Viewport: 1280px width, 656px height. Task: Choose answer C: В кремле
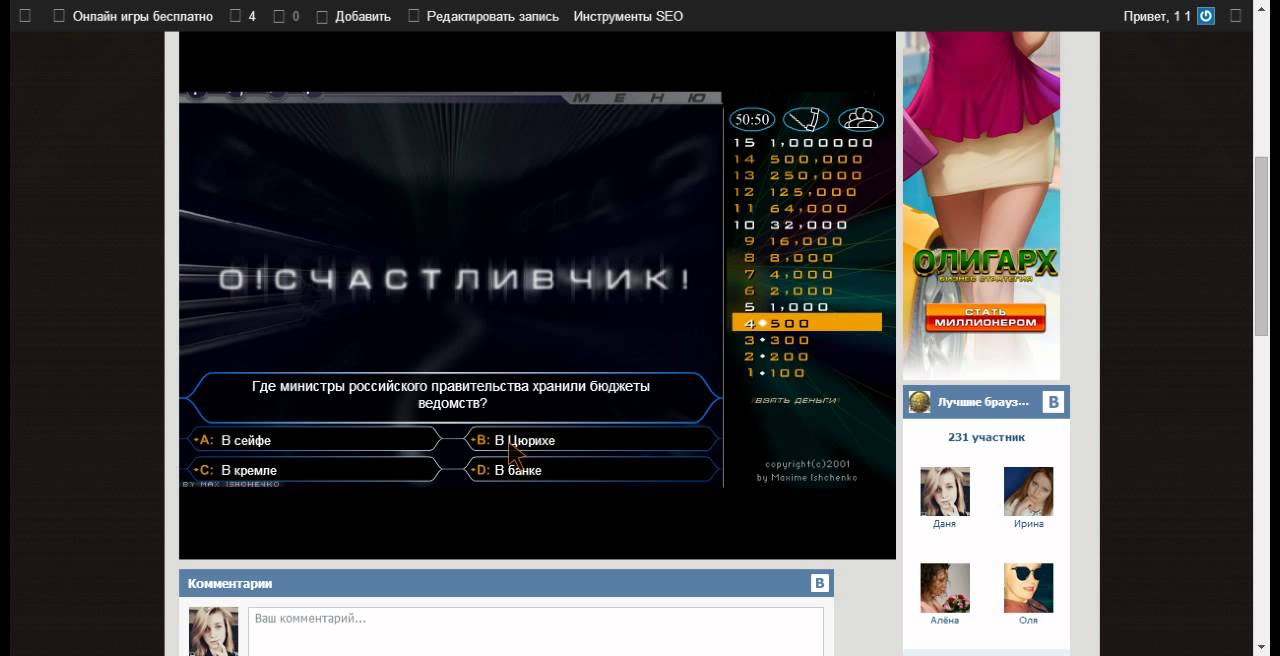click(x=315, y=470)
